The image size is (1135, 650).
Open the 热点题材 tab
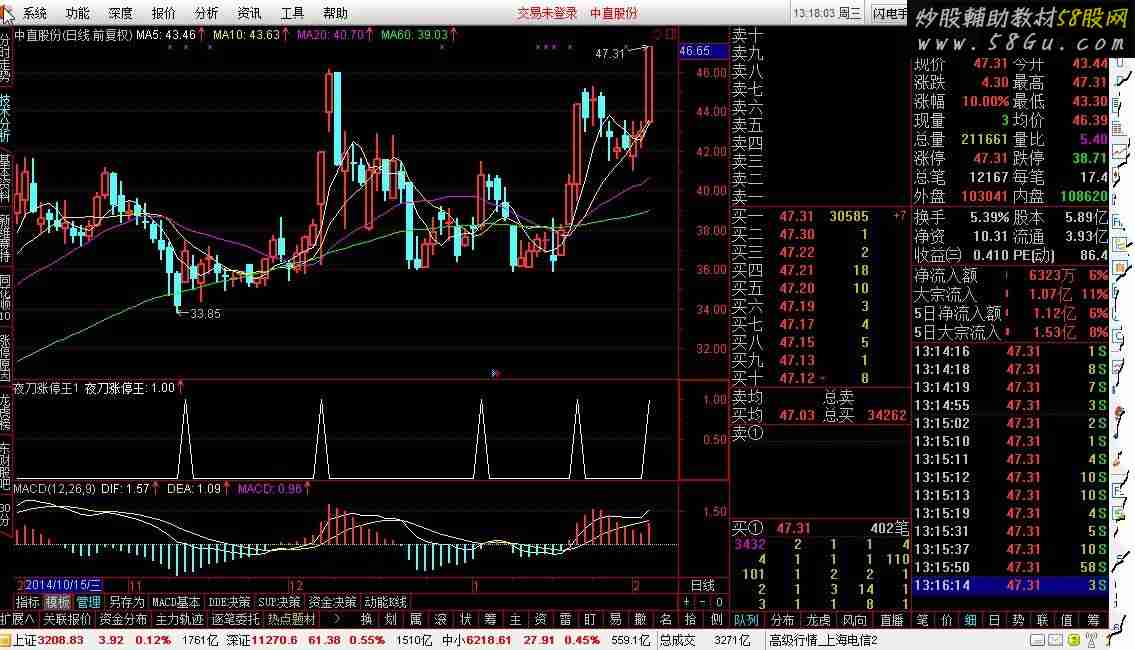pos(292,620)
